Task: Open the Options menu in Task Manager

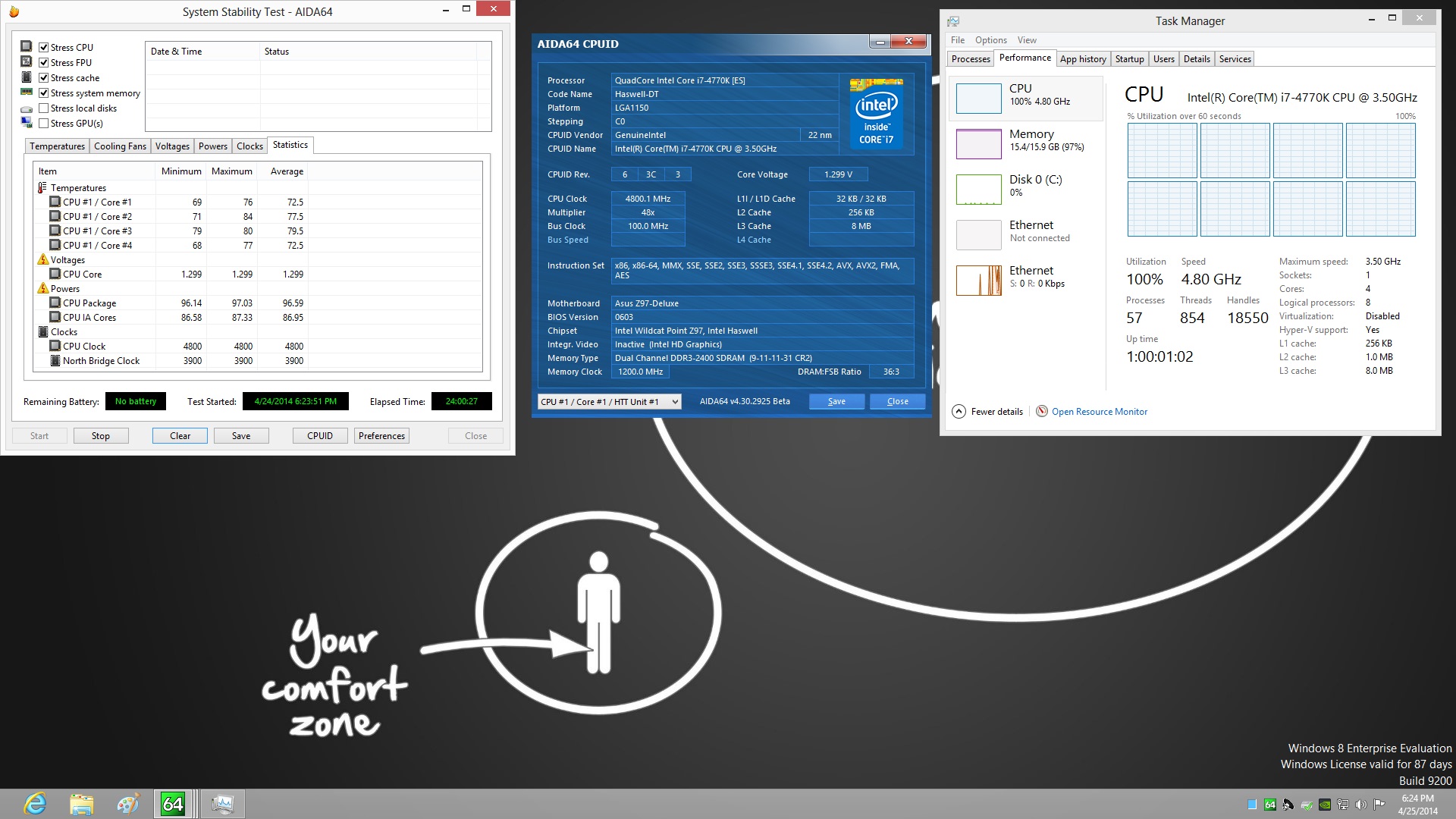Action: coord(990,39)
